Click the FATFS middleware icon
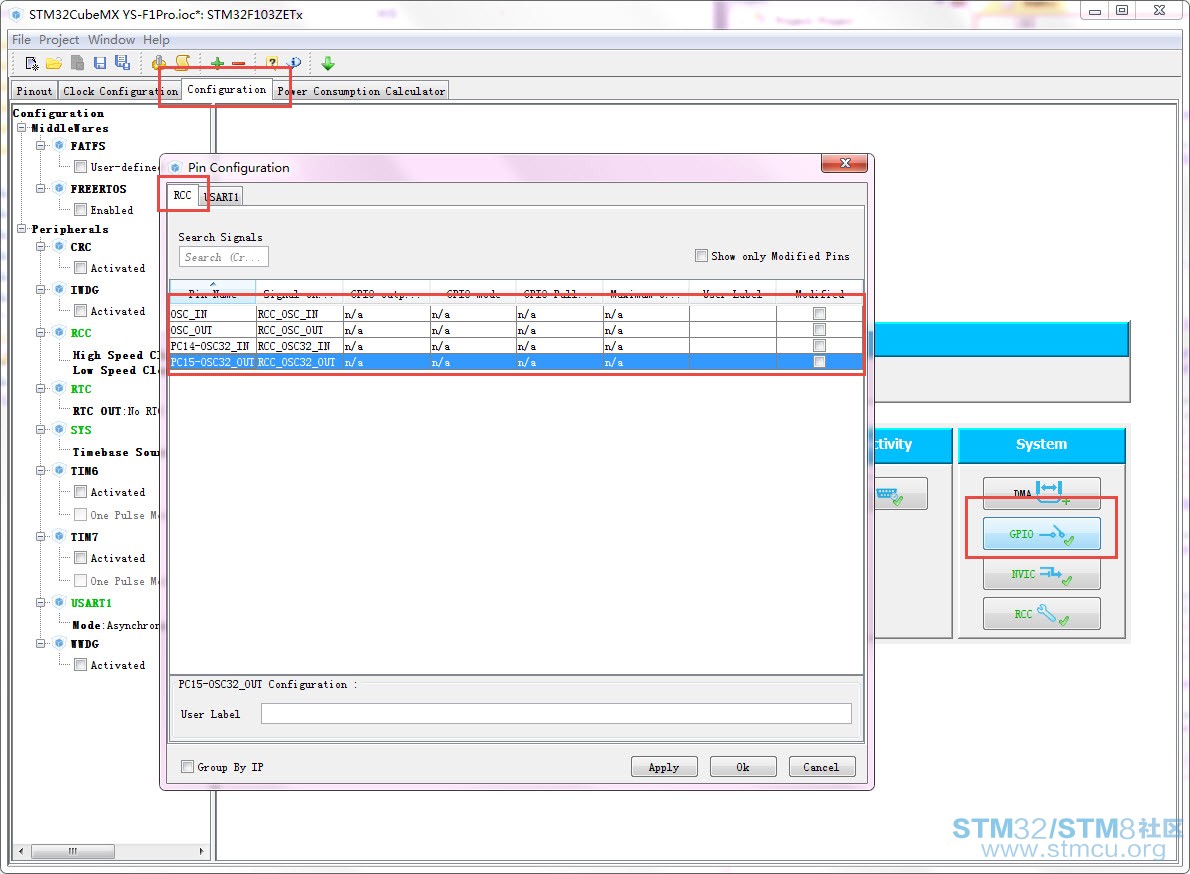This screenshot has height=874, width=1190. click(59, 146)
